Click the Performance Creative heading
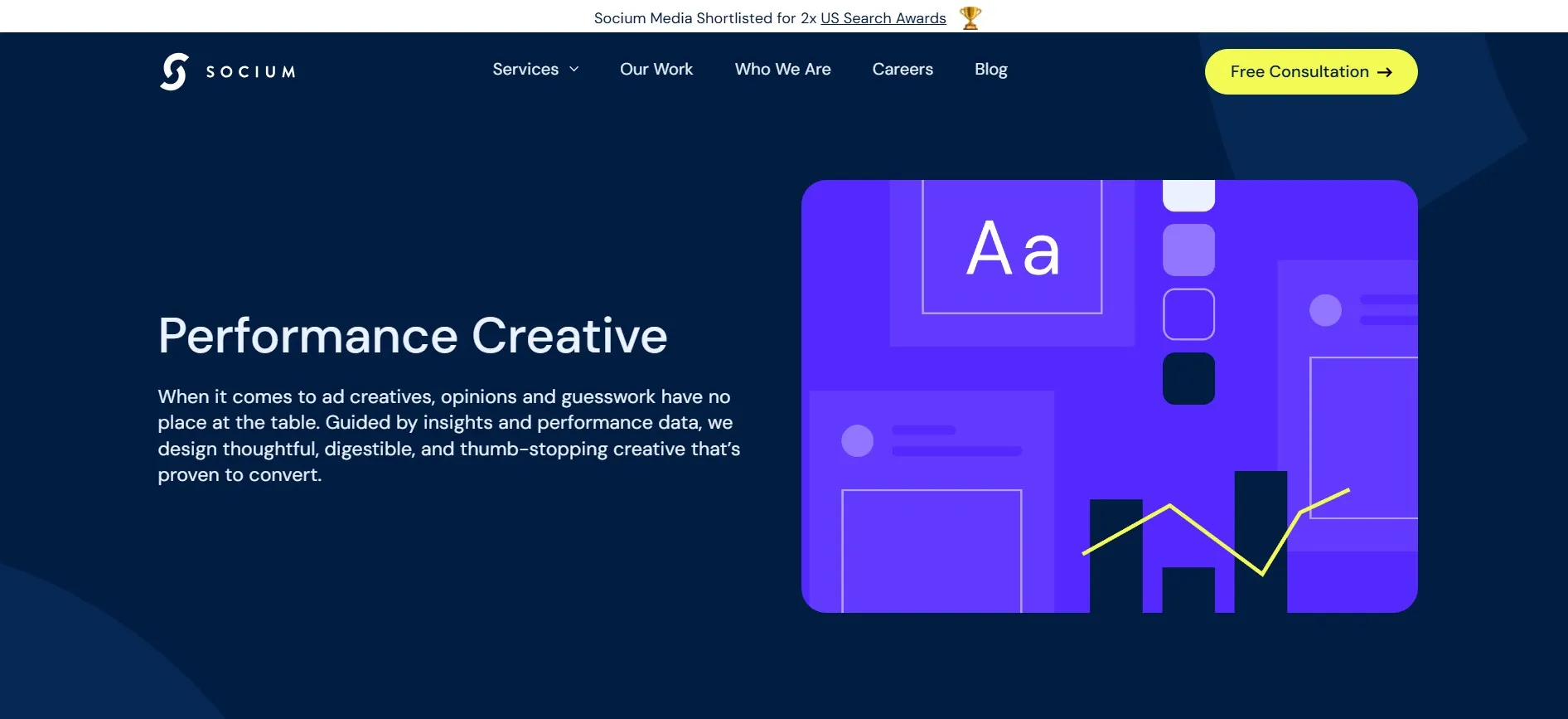Viewport: 1568px width, 719px height. (x=413, y=336)
